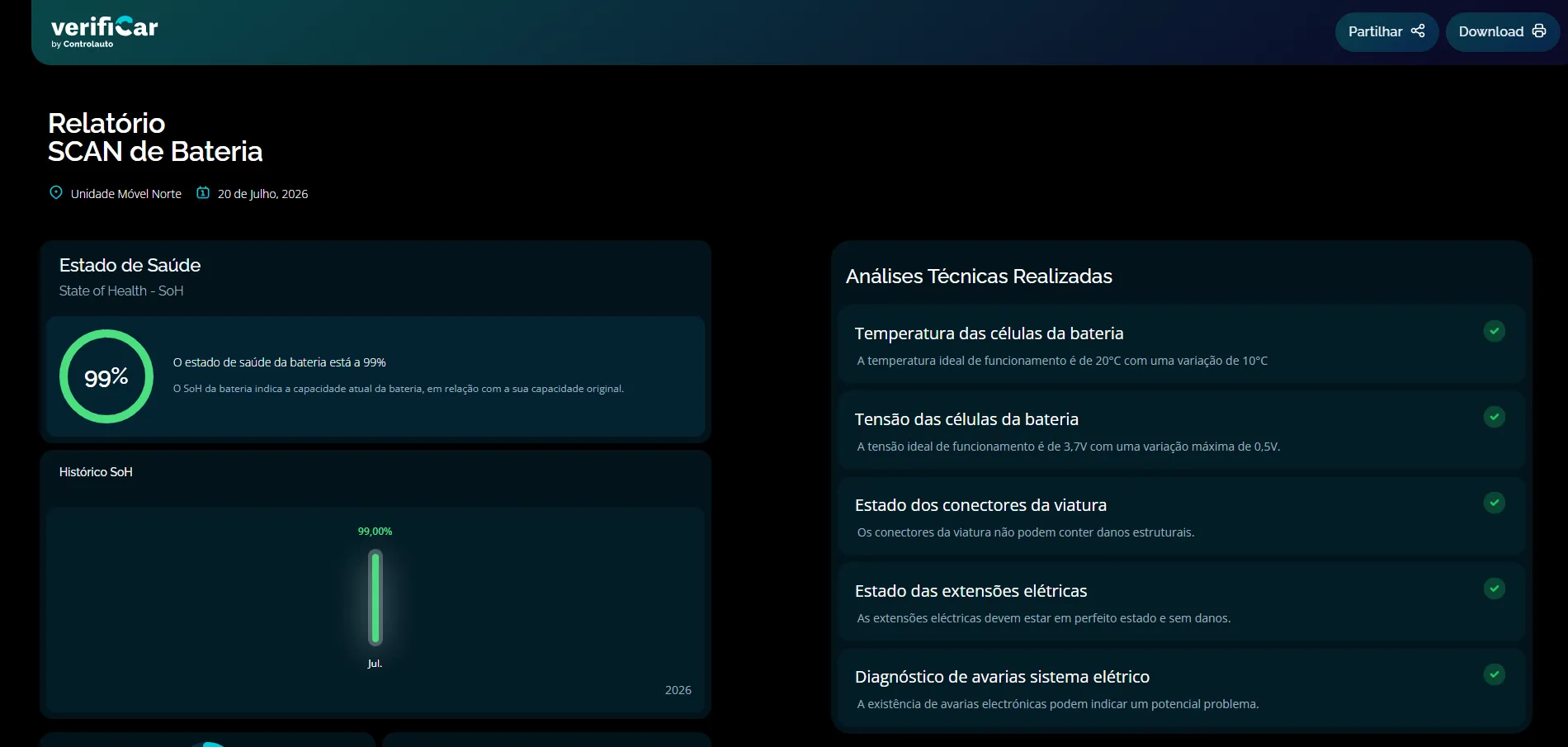Click the checkmark for Tensão das células
The width and height of the screenshot is (1568, 747).
tap(1495, 417)
